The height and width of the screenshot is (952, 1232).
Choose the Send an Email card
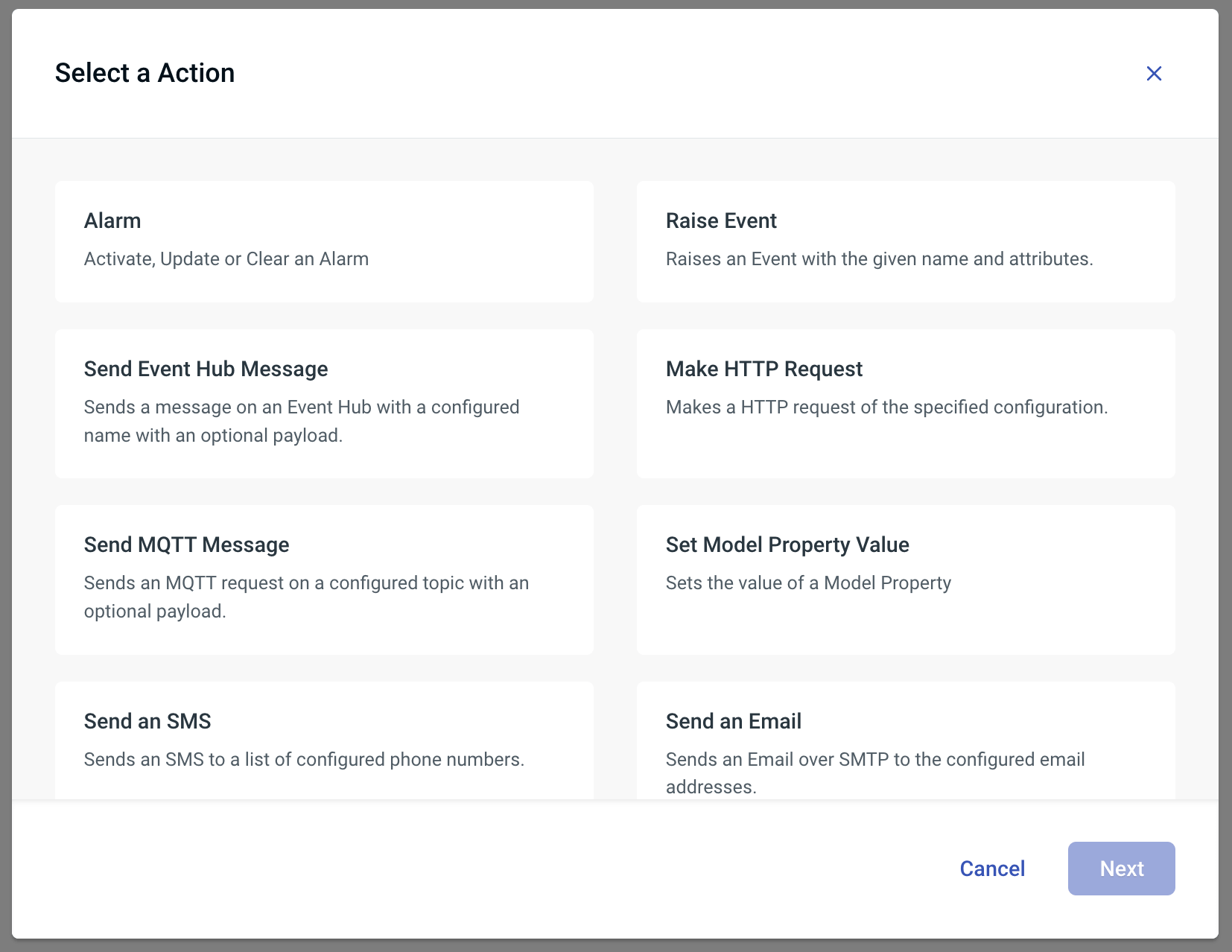coord(906,740)
